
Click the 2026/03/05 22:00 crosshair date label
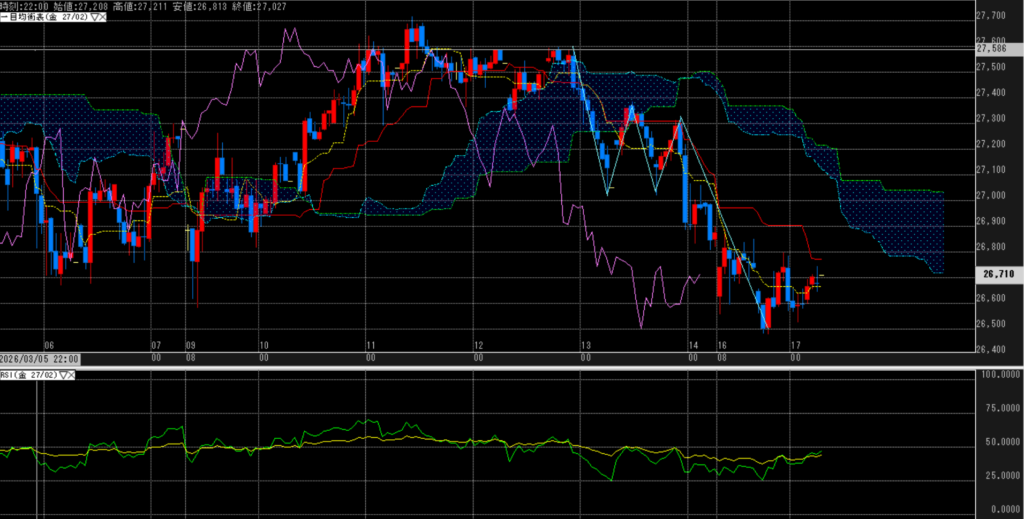[40, 358]
